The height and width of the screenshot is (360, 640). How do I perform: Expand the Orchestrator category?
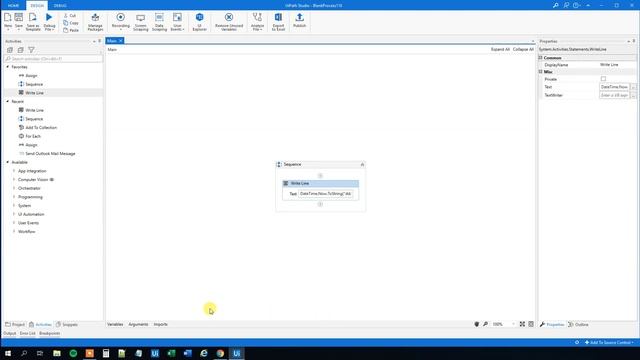tap(14, 188)
